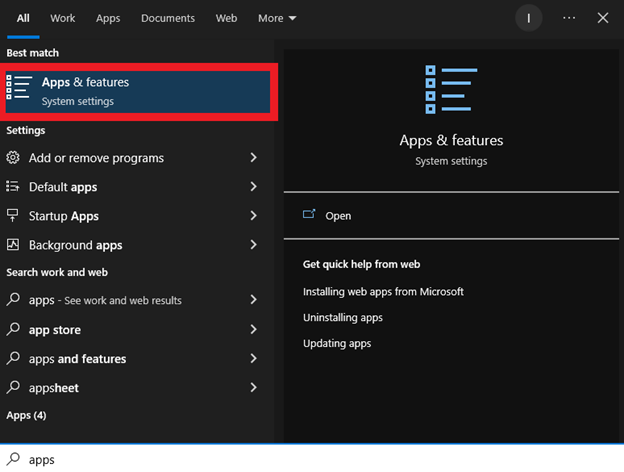
Task: Click the user account avatar circle
Action: coord(528,18)
